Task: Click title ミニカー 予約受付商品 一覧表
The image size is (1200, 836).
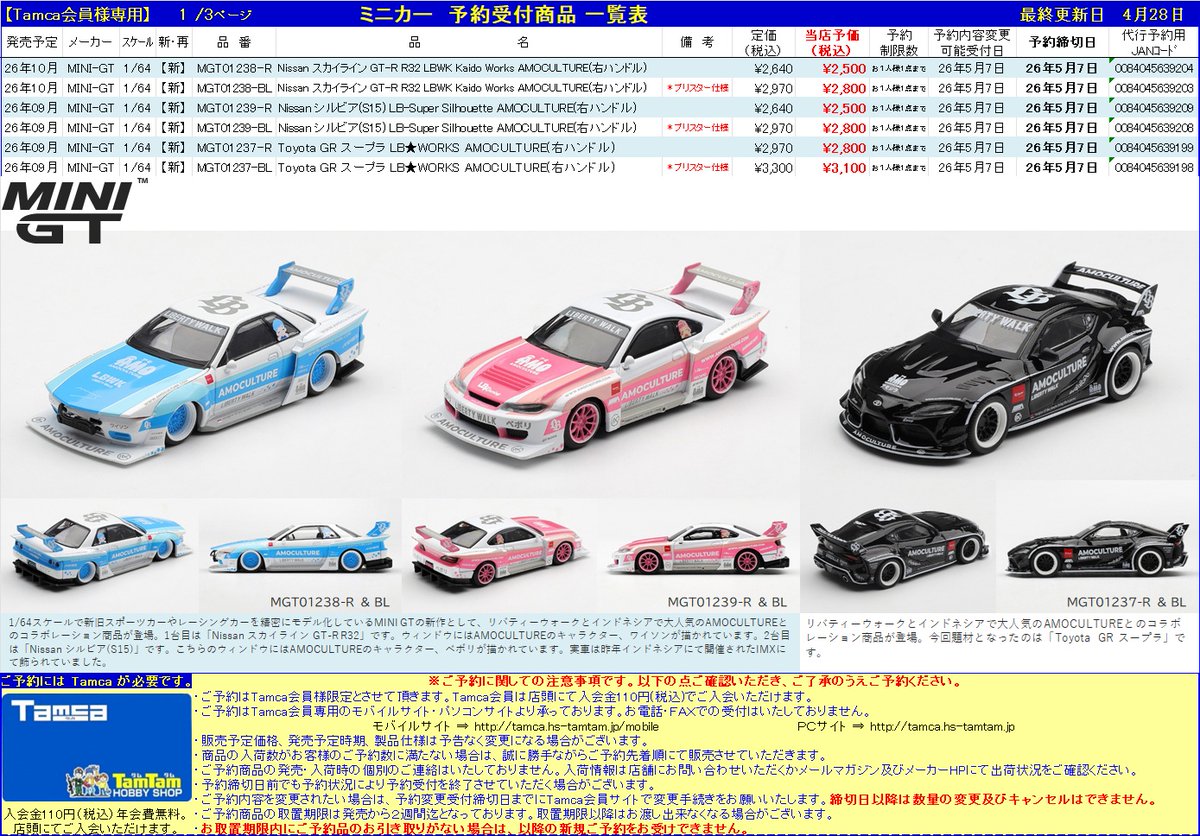Action: click(503, 14)
